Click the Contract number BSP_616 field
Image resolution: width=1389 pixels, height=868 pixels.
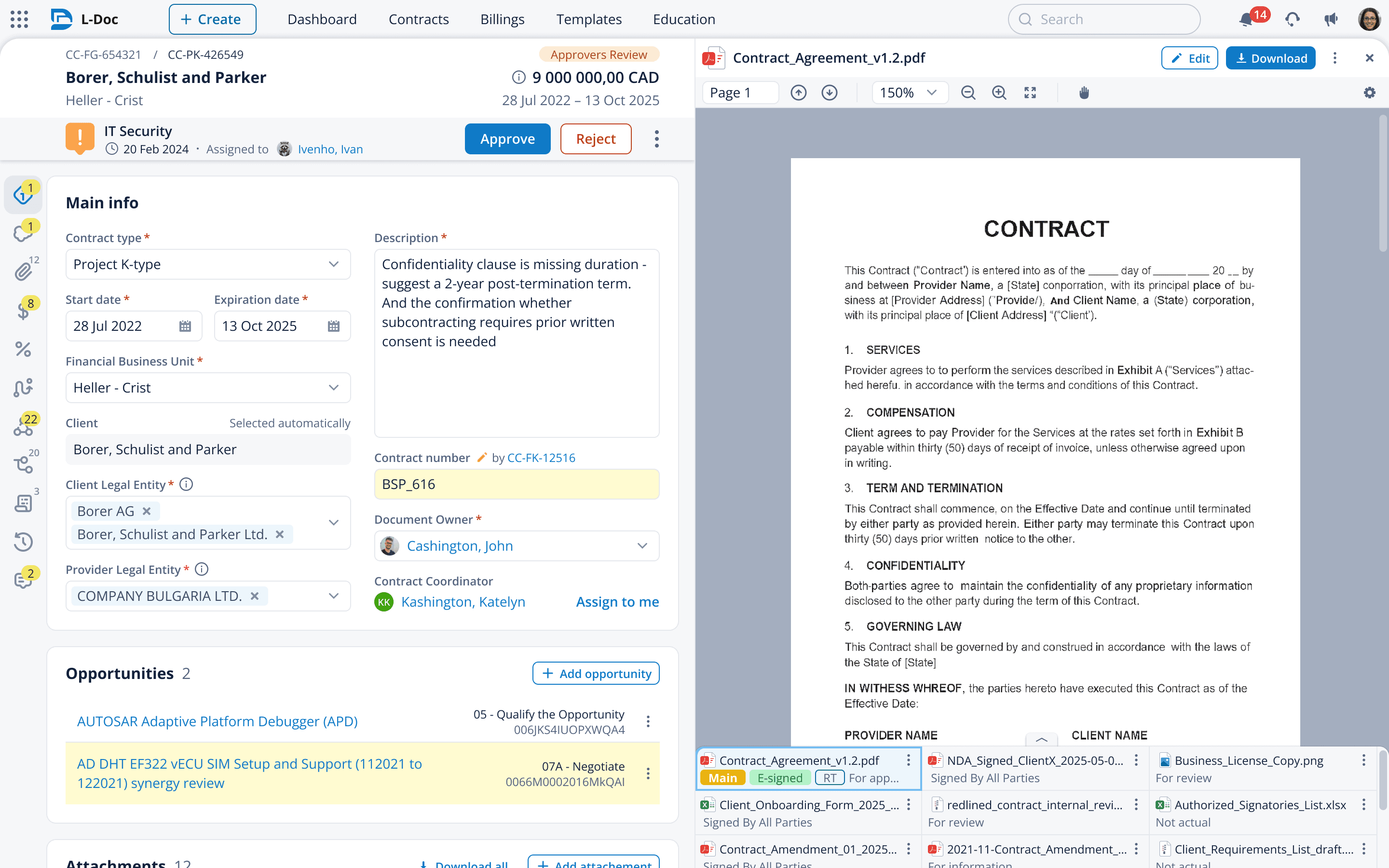pyautogui.click(x=517, y=484)
